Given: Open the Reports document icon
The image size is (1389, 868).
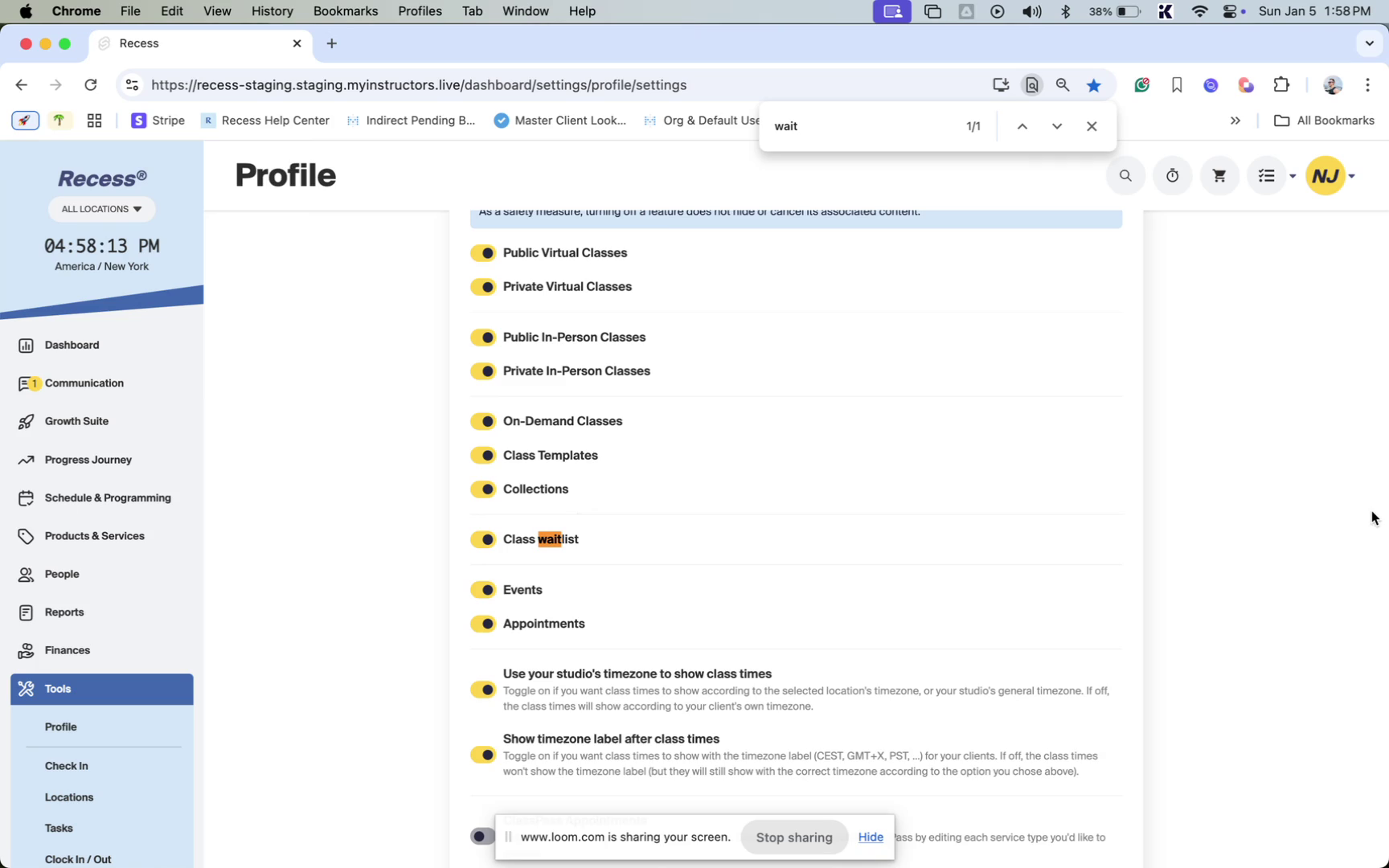Looking at the screenshot, I should 26,612.
